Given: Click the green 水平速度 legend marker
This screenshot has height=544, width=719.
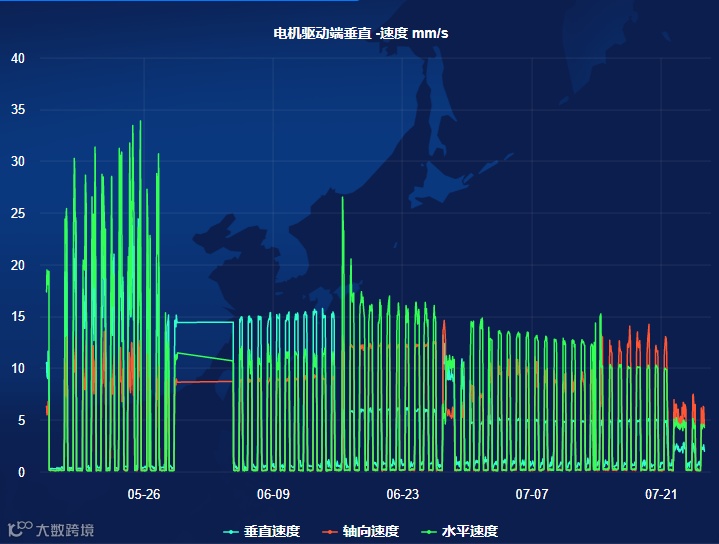Looking at the screenshot, I should tap(429, 532).
